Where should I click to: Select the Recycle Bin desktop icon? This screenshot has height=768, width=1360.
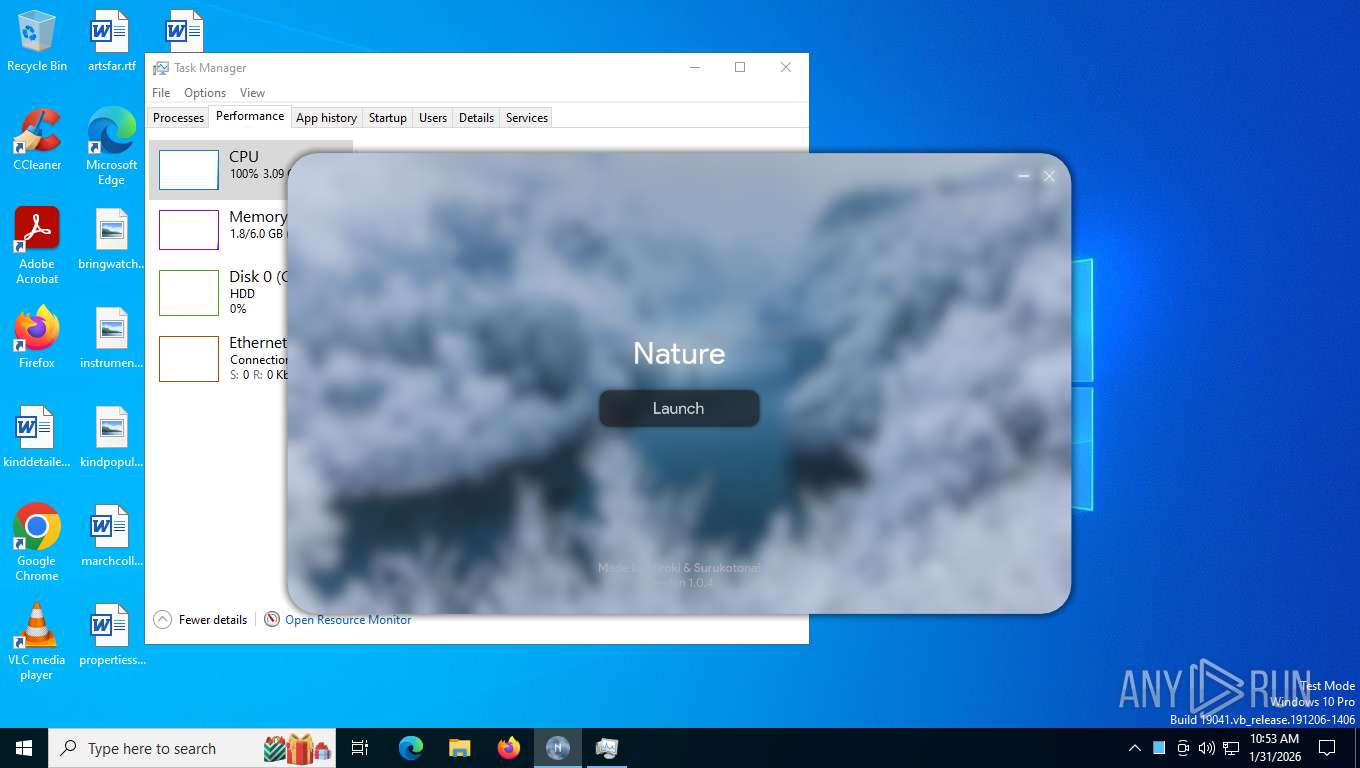[x=37, y=41]
